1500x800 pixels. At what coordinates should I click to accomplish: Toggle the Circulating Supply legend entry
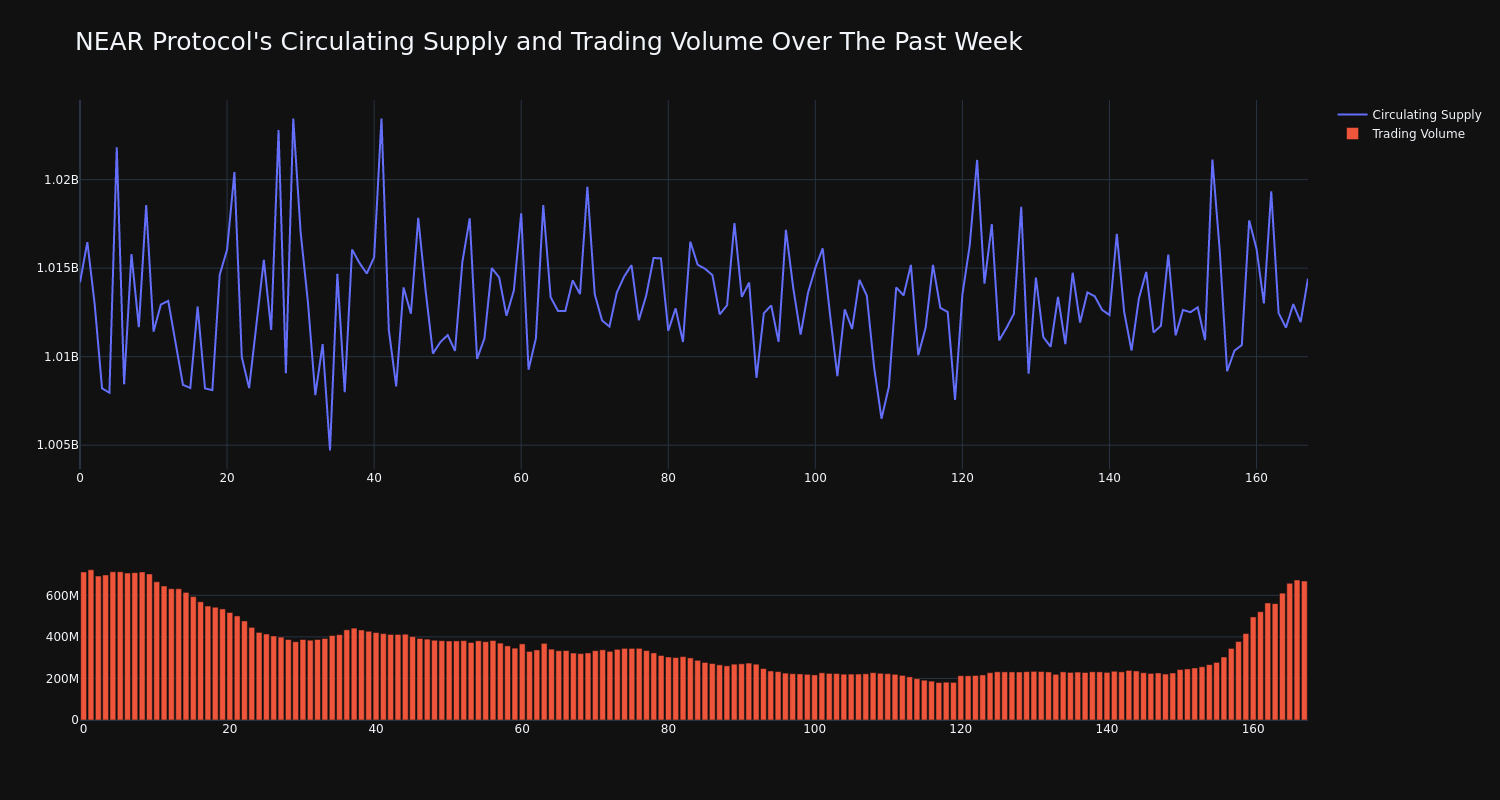[x=1409, y=115]
